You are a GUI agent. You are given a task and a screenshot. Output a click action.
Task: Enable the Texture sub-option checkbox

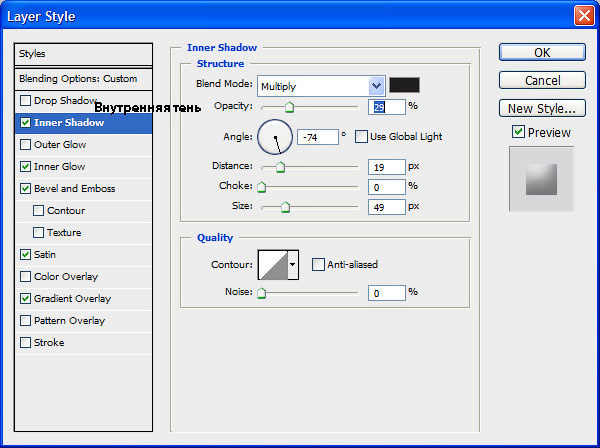pyautogui.click(x=38, y=233)
